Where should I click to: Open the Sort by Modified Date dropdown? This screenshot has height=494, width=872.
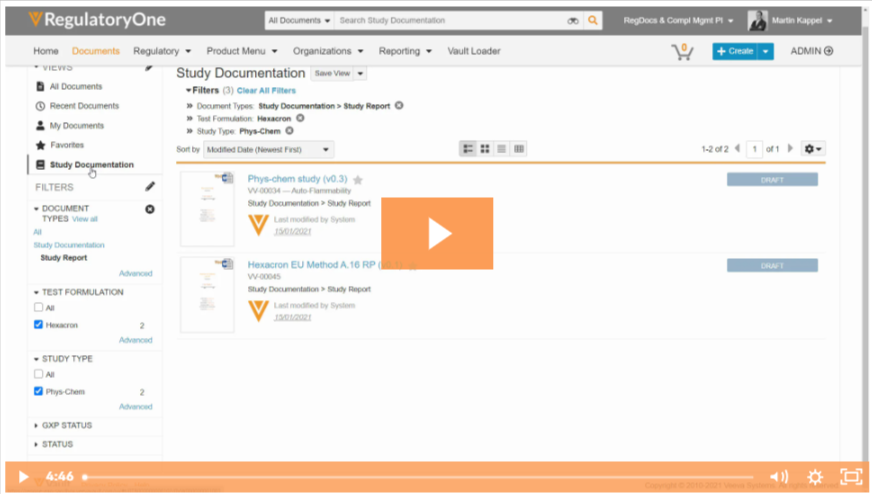pos(268,149)
